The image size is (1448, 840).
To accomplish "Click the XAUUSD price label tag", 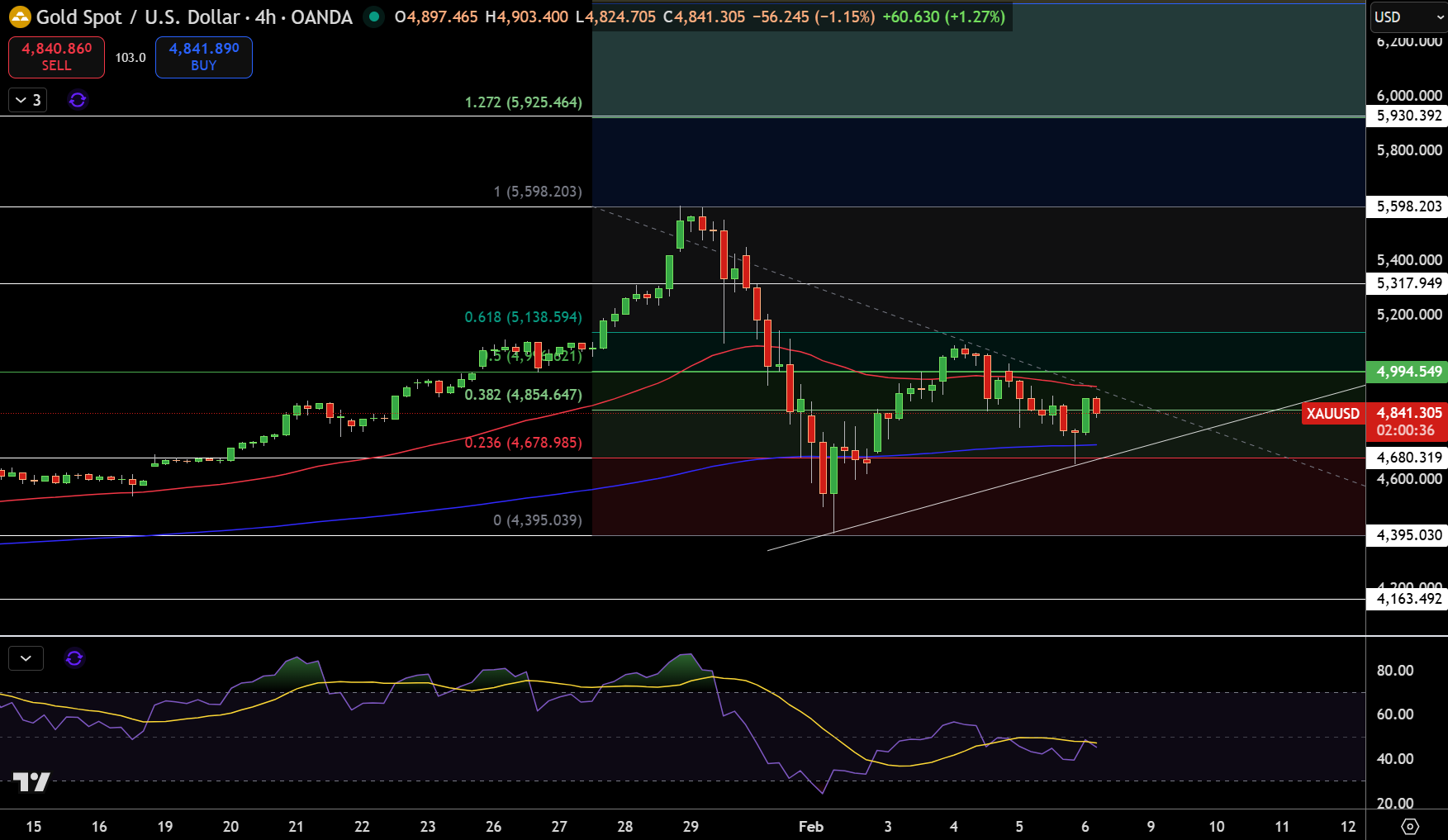I will [1333, 414].
